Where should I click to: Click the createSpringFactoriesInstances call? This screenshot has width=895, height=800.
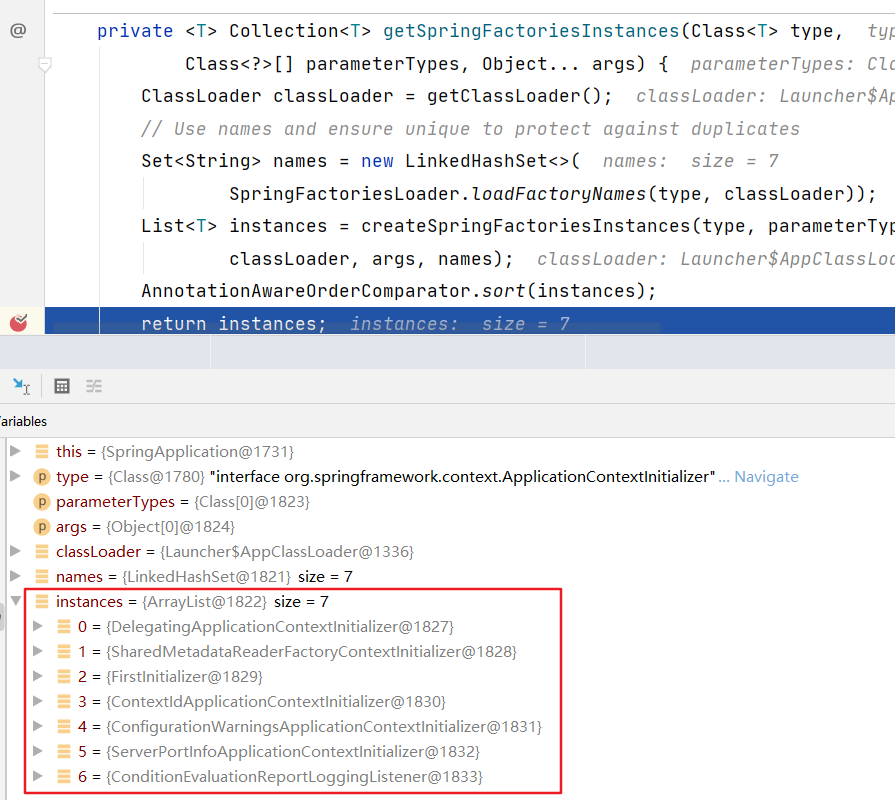pos(526,226)
